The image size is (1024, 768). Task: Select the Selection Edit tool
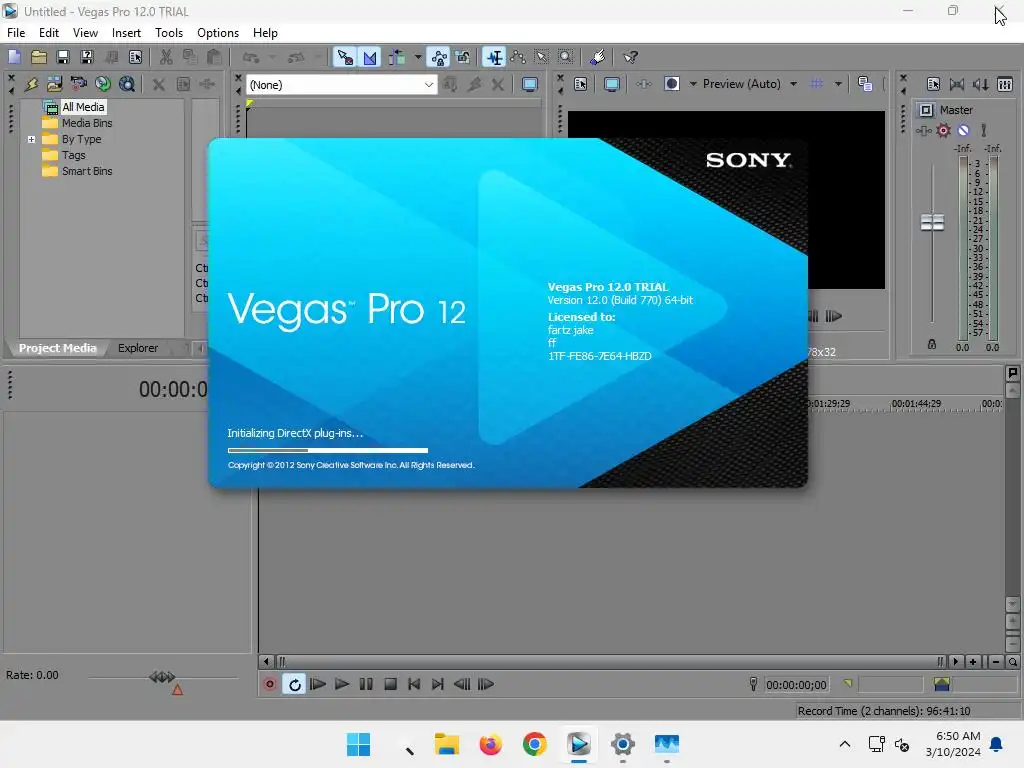tap(542, 57)
